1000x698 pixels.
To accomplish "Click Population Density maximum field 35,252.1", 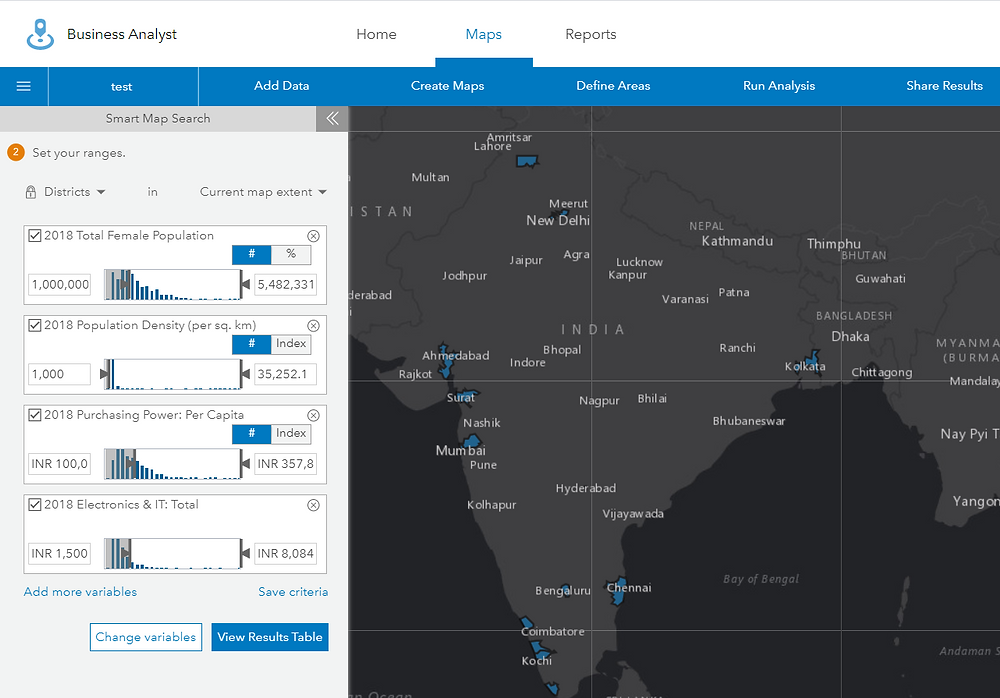I will 286,375.
